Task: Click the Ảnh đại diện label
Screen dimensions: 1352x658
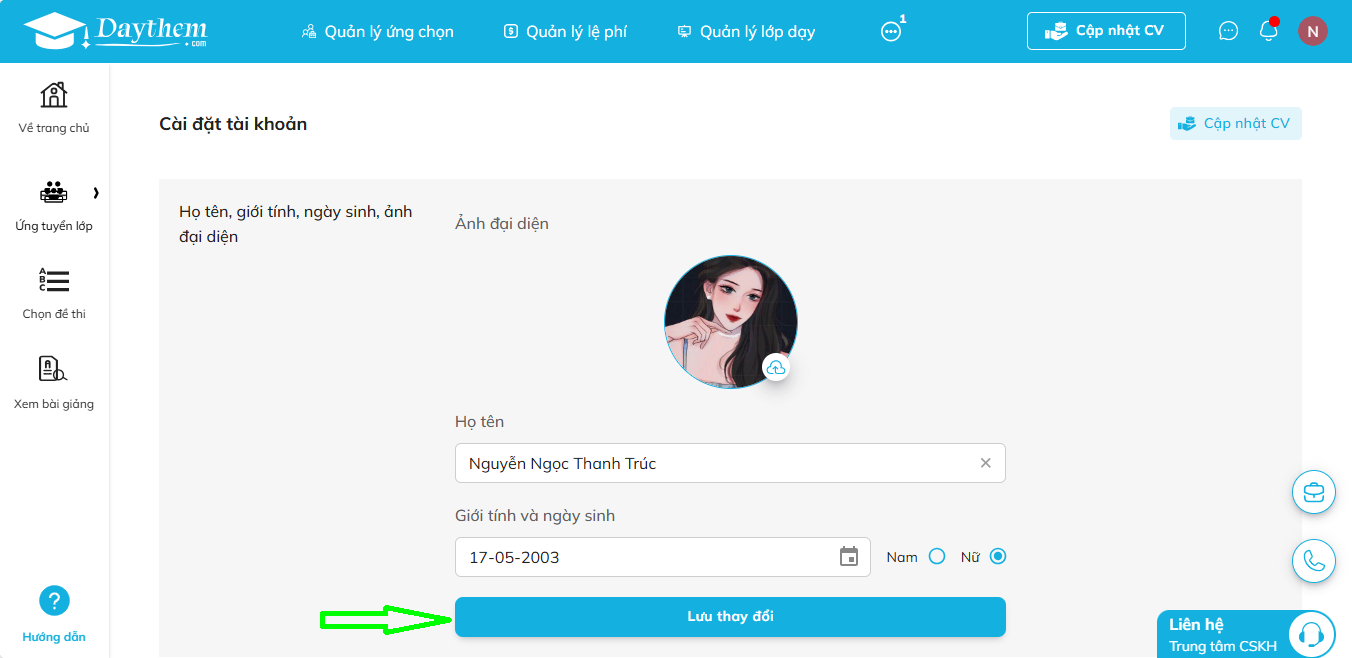Action: pos(502,223)
